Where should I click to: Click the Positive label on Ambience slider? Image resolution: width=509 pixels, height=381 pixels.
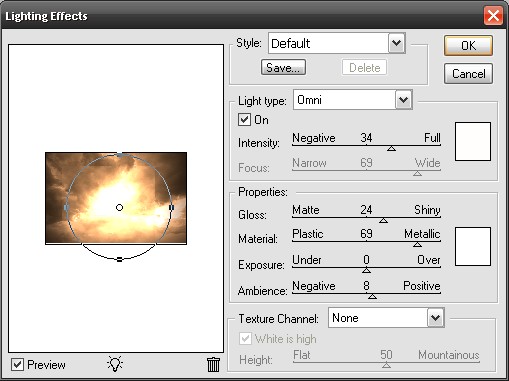coord(422,286)
